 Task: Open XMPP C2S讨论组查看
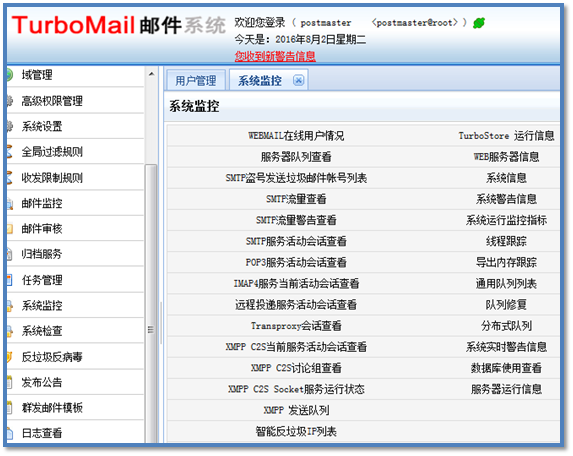point(296,368)
